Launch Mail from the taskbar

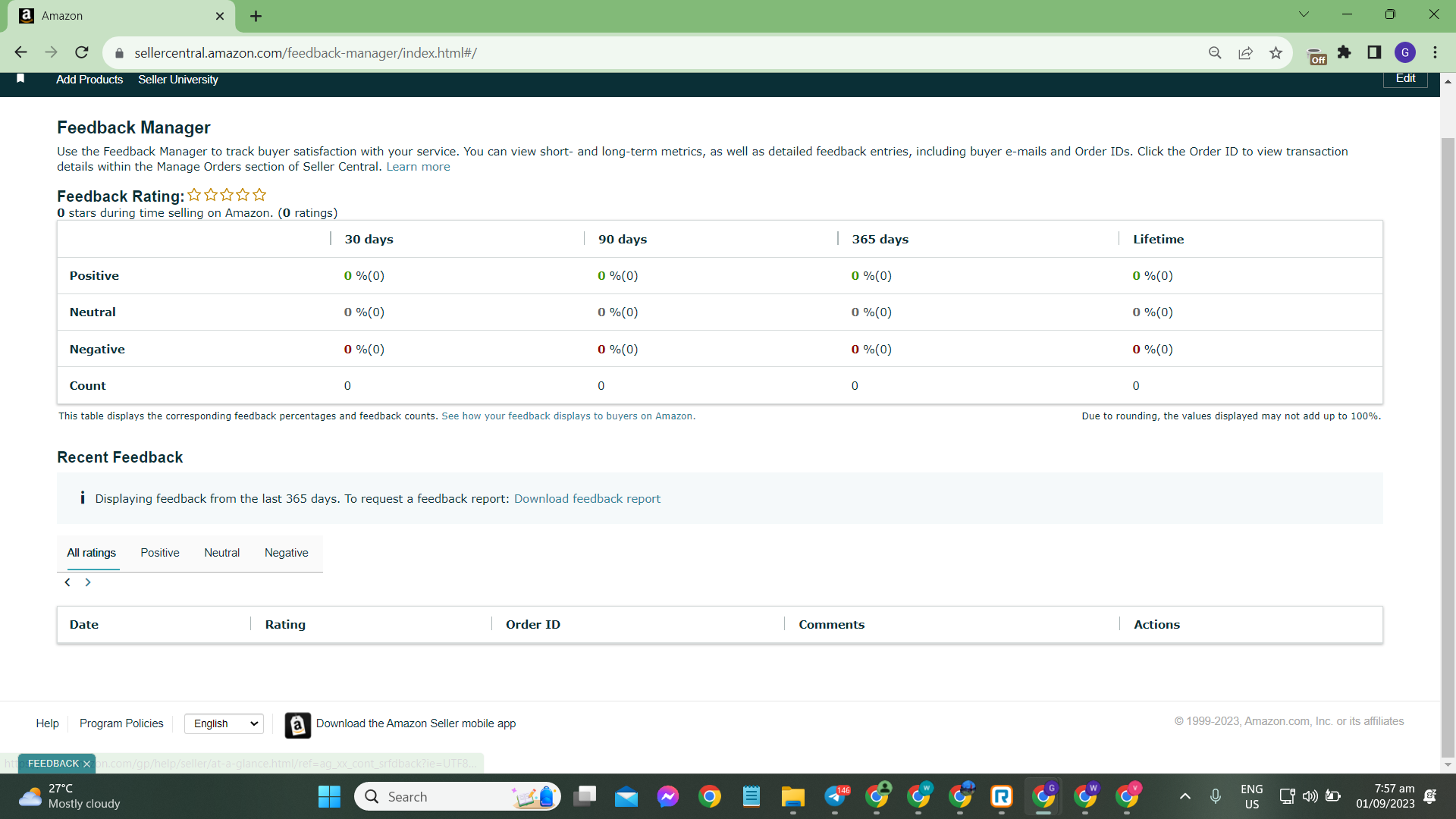(626, 796)
